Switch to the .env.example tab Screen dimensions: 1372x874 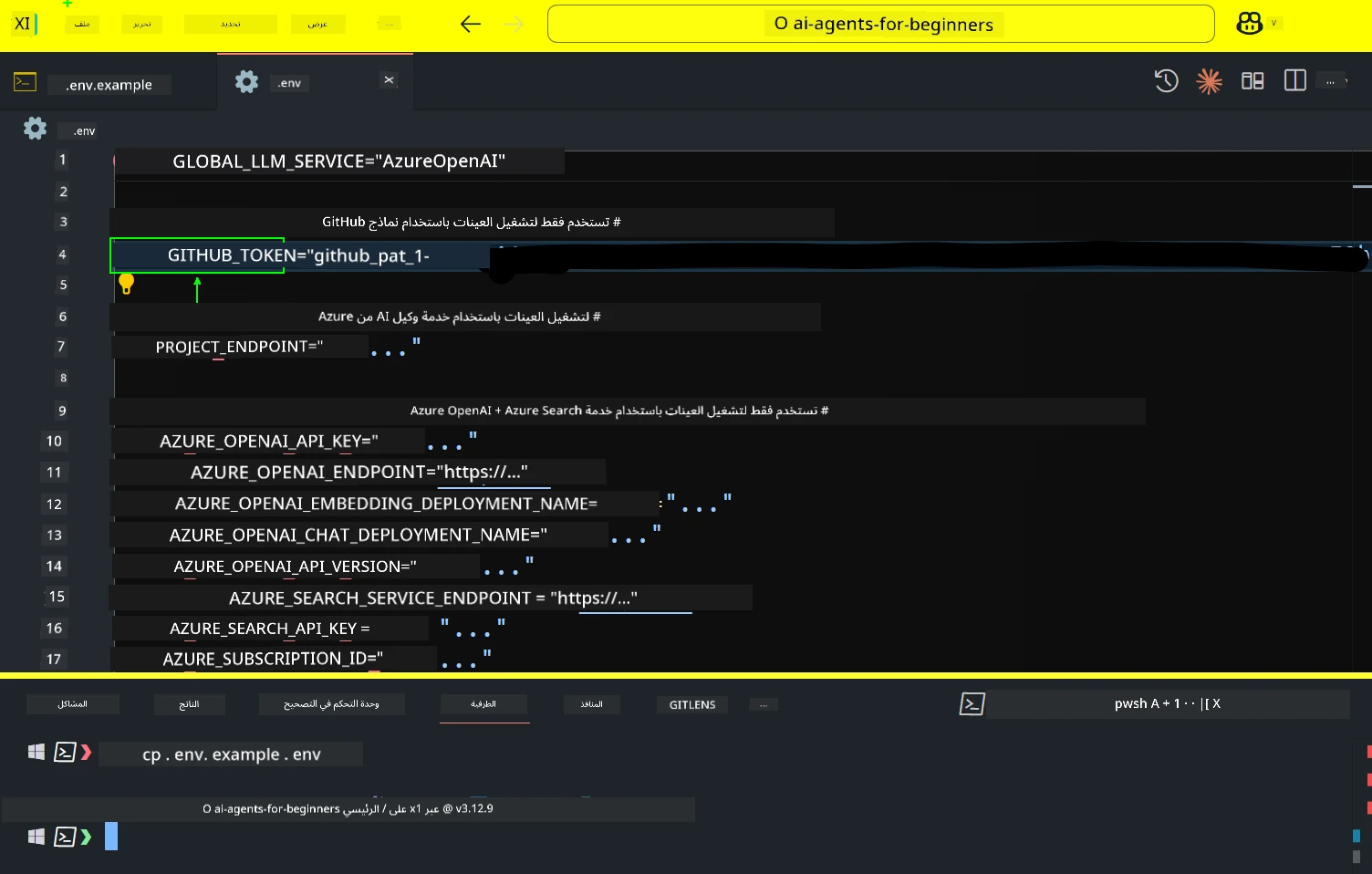point(109,84)
